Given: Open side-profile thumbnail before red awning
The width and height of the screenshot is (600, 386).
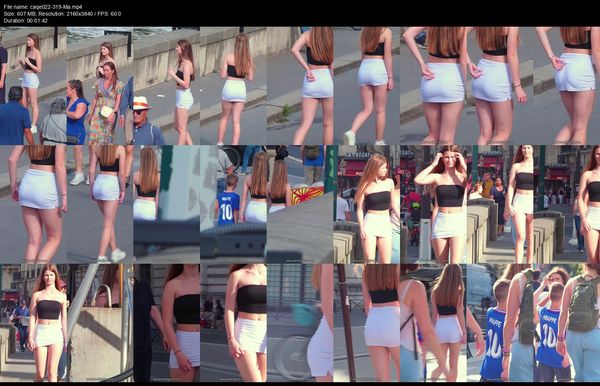Looking at the screenshot, I should point(367,204).
